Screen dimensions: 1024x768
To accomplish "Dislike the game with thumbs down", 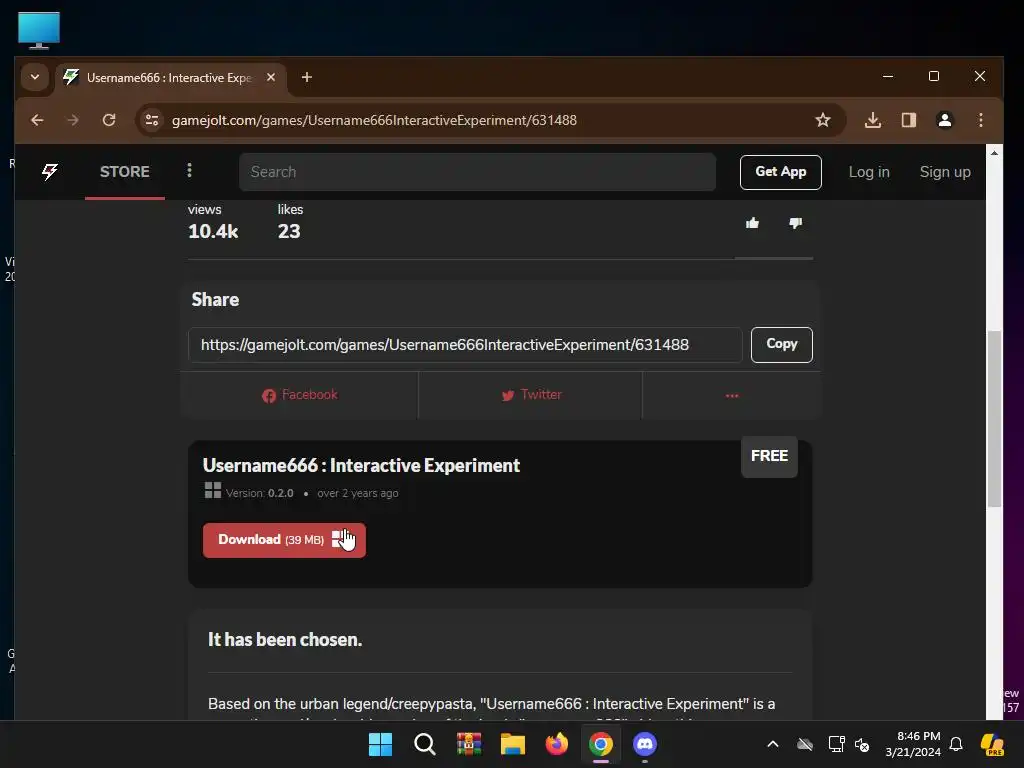I will (795, 223).
